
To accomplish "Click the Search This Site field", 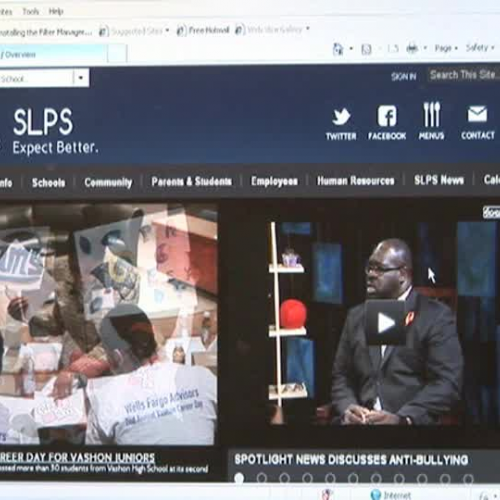I will tap(464, 75).
